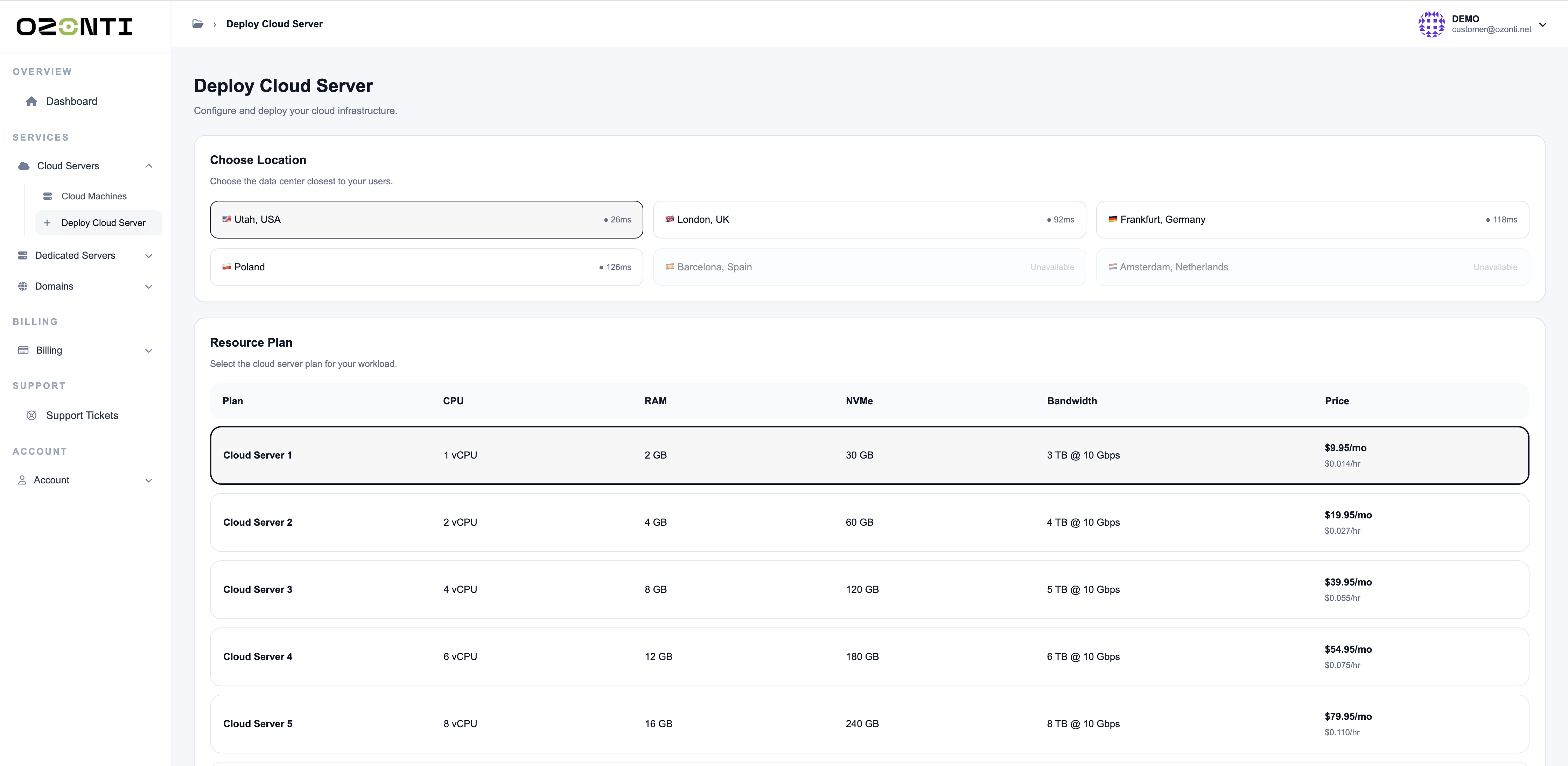Open Deploy Cloud Server sidebar item

99,223
